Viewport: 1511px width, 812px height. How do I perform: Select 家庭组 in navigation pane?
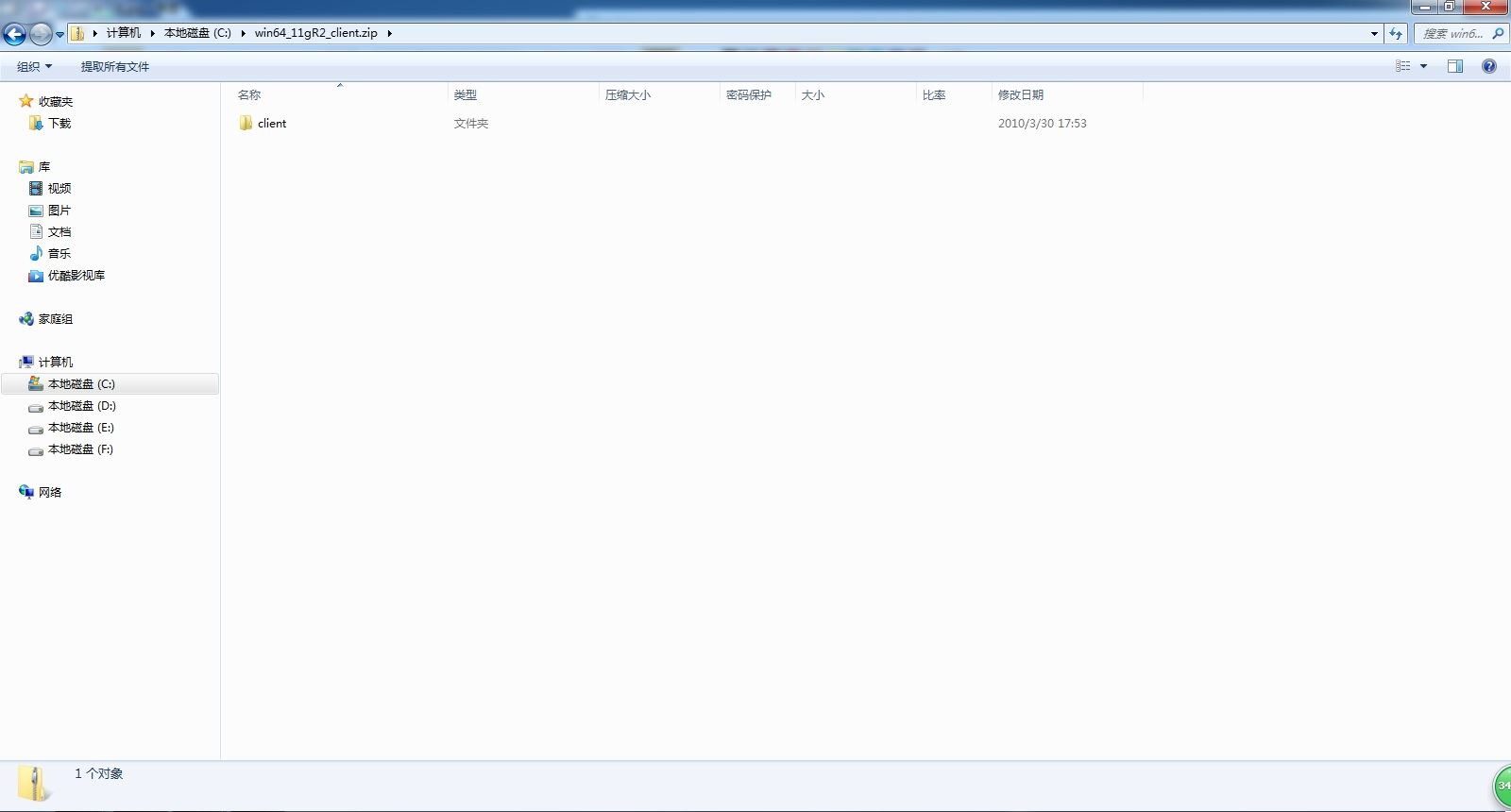point(56,318)
